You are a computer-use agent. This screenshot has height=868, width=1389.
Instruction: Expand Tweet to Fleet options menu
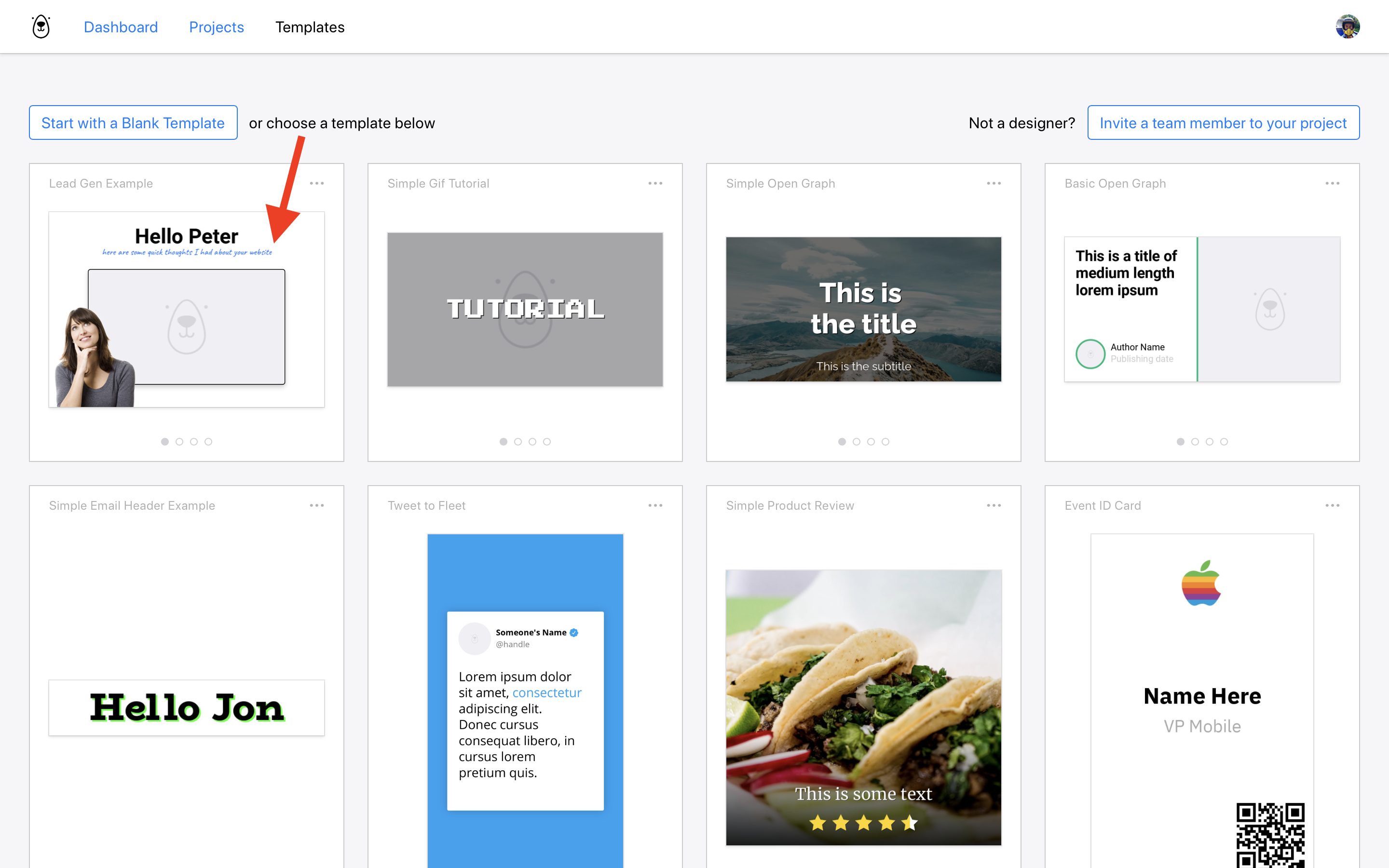point(655,505)
